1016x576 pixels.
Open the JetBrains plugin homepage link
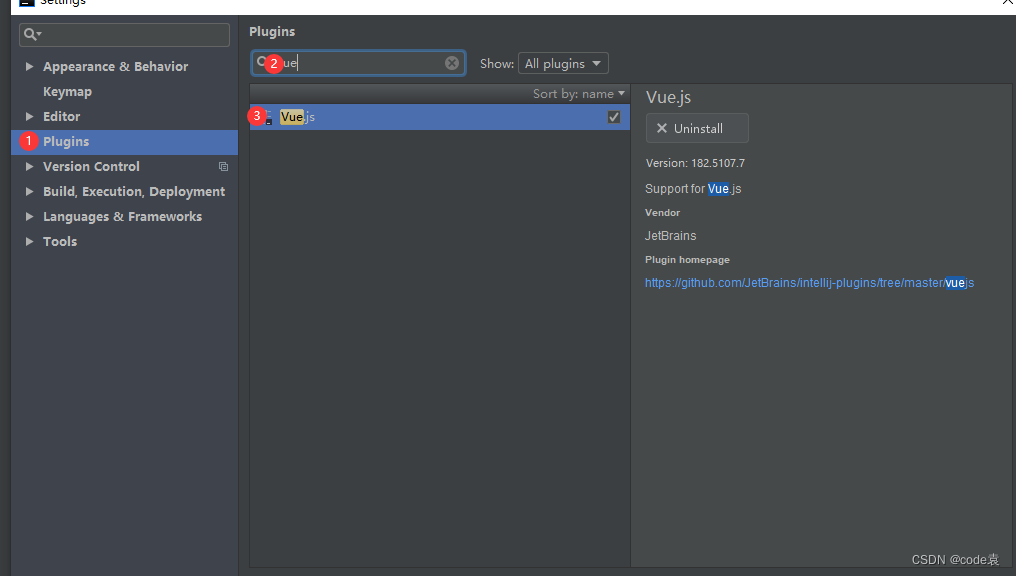coord(809,282)
